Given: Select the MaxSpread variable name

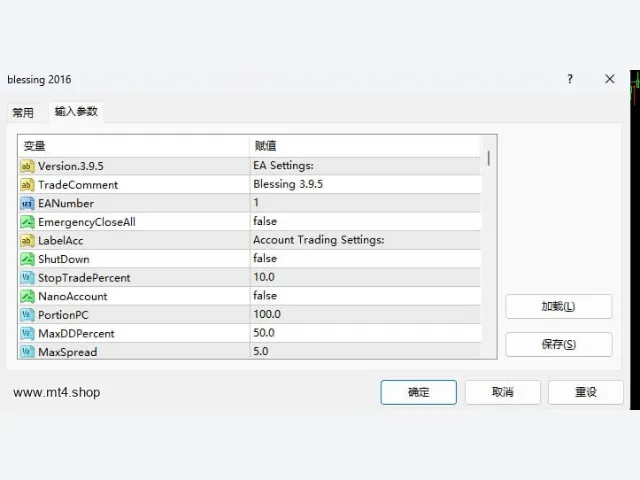Looking at the screenshot, I should pyautogui.click(x=67, y=352).
